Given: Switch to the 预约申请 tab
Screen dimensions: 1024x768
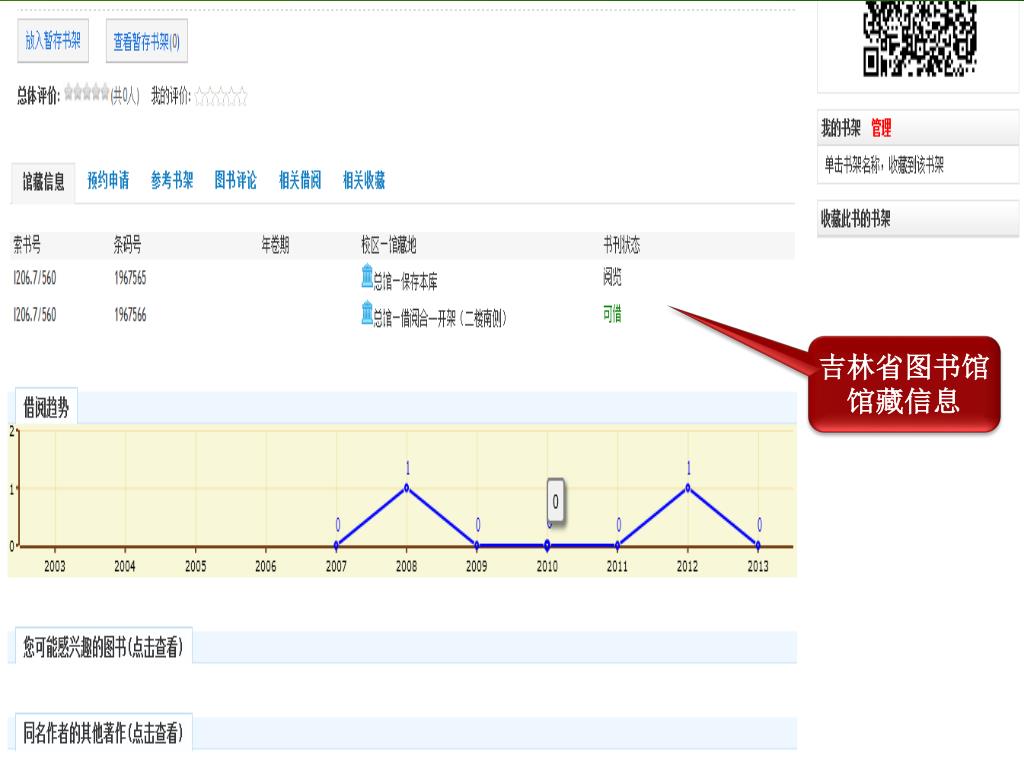Looking at the screenshot, I should (x=108, y=180).
